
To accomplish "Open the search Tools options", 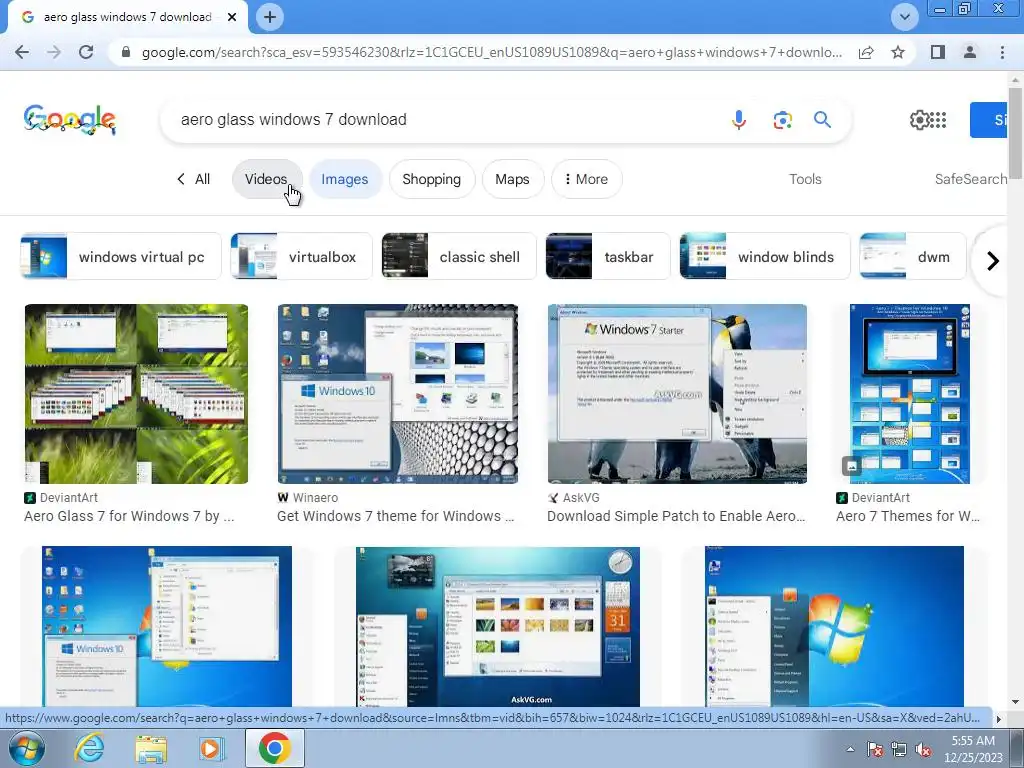I will coord(805,179).
